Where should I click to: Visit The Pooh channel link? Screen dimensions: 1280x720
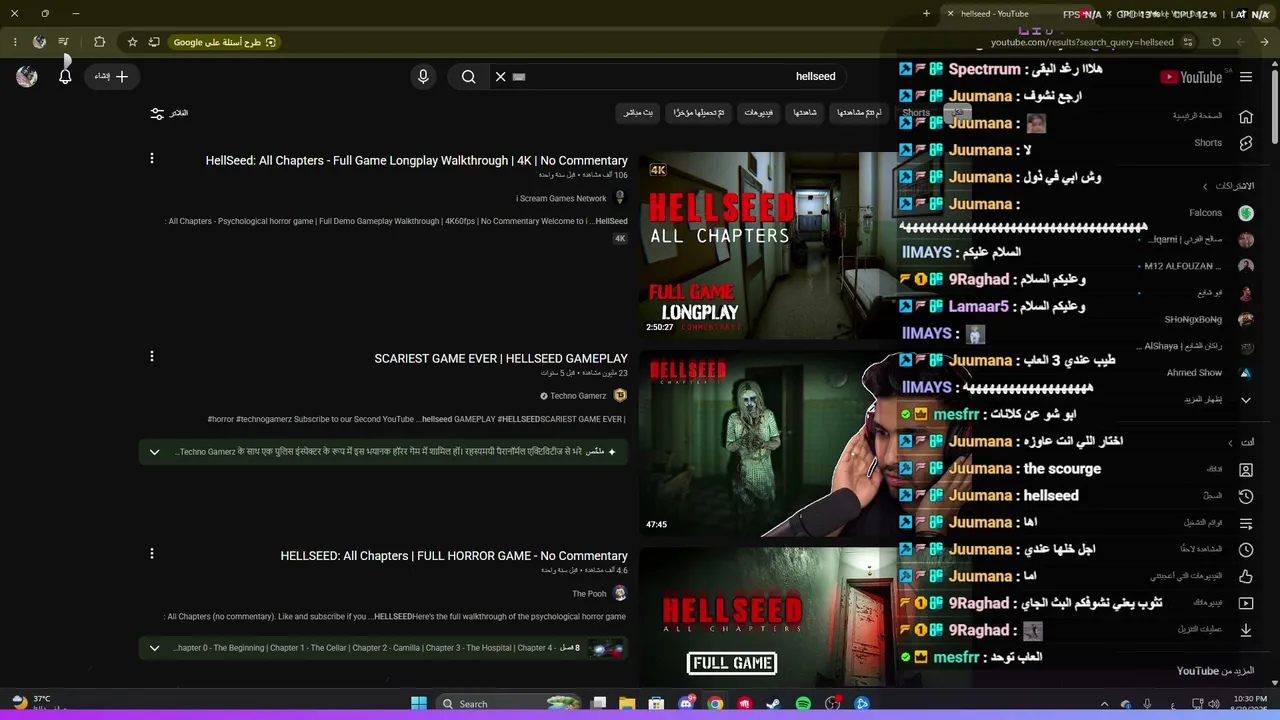[x=589, y=594]
